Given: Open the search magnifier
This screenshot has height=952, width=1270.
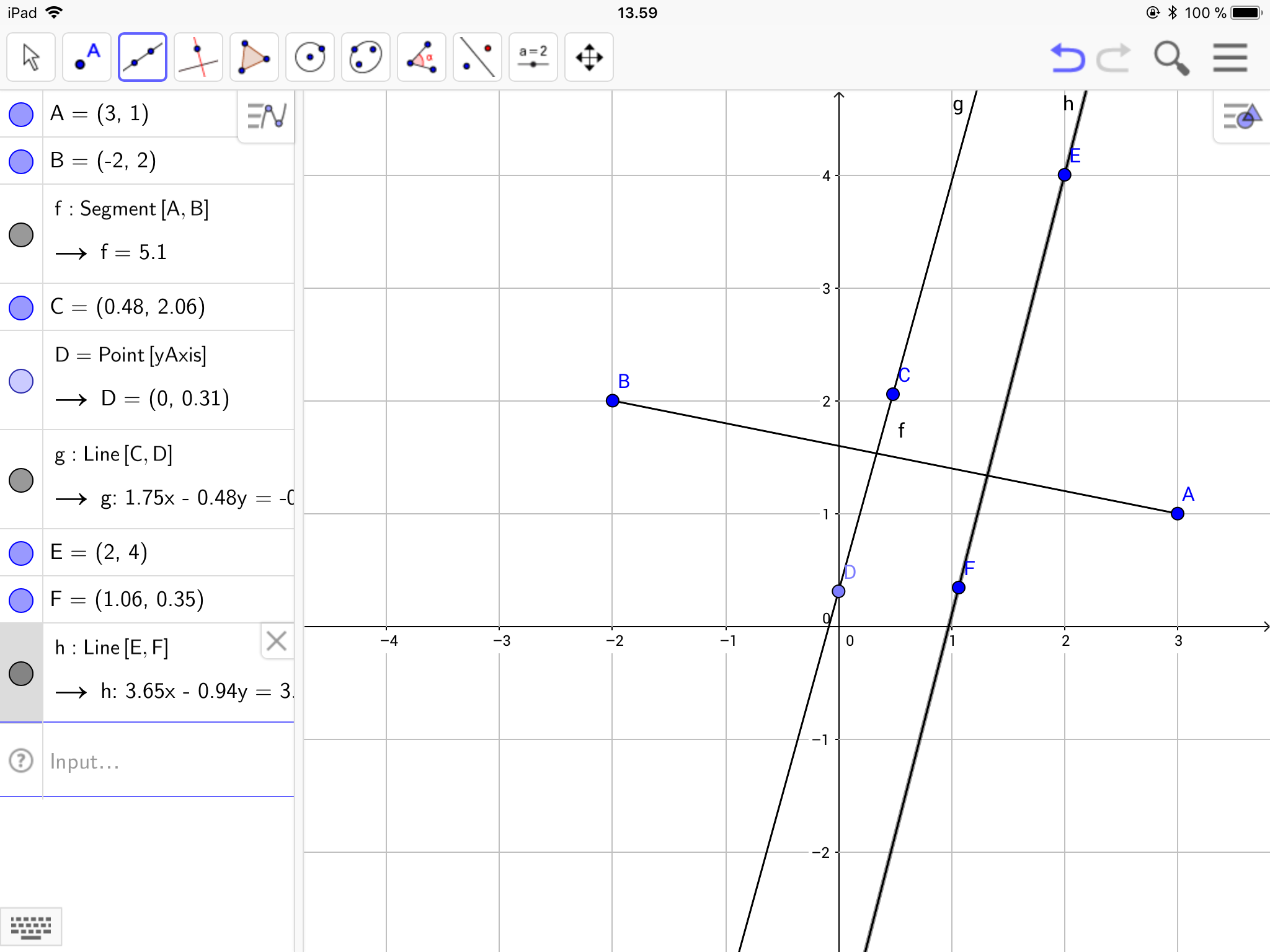Looking at the screenshot, I should point(1171,58).
